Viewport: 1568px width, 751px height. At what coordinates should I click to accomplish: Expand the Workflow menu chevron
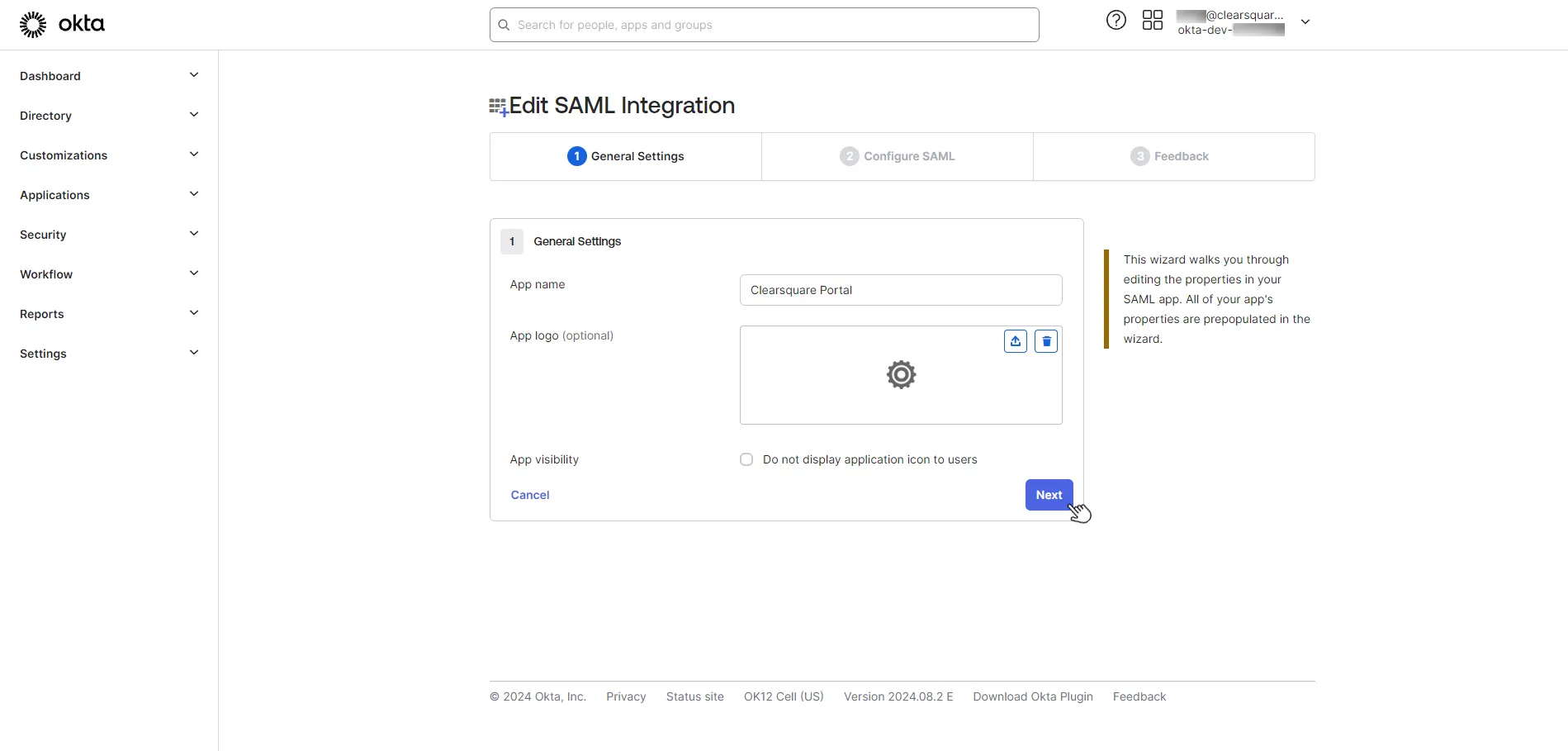coord(194,273)
